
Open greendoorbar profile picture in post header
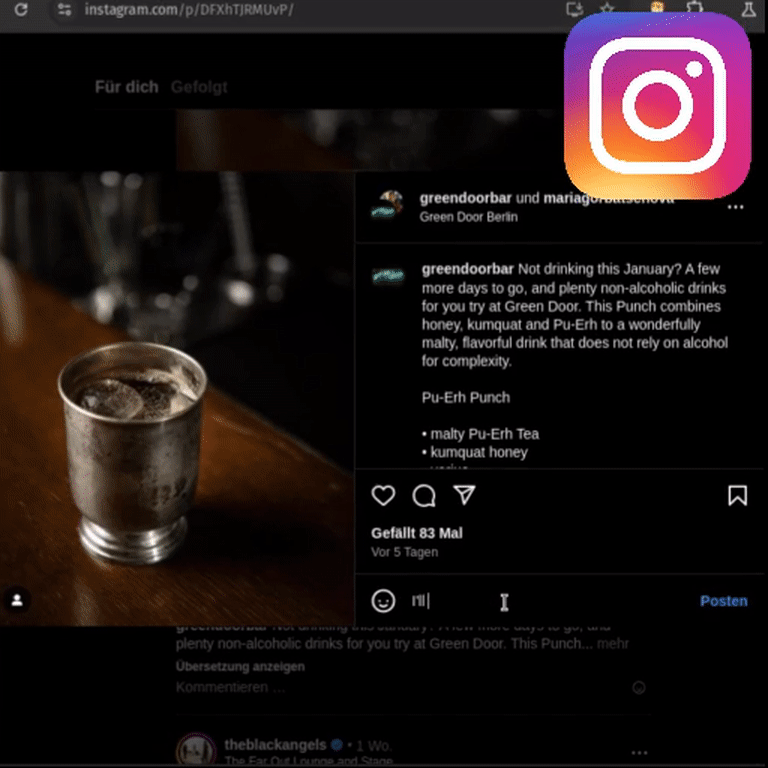(387, 205)
